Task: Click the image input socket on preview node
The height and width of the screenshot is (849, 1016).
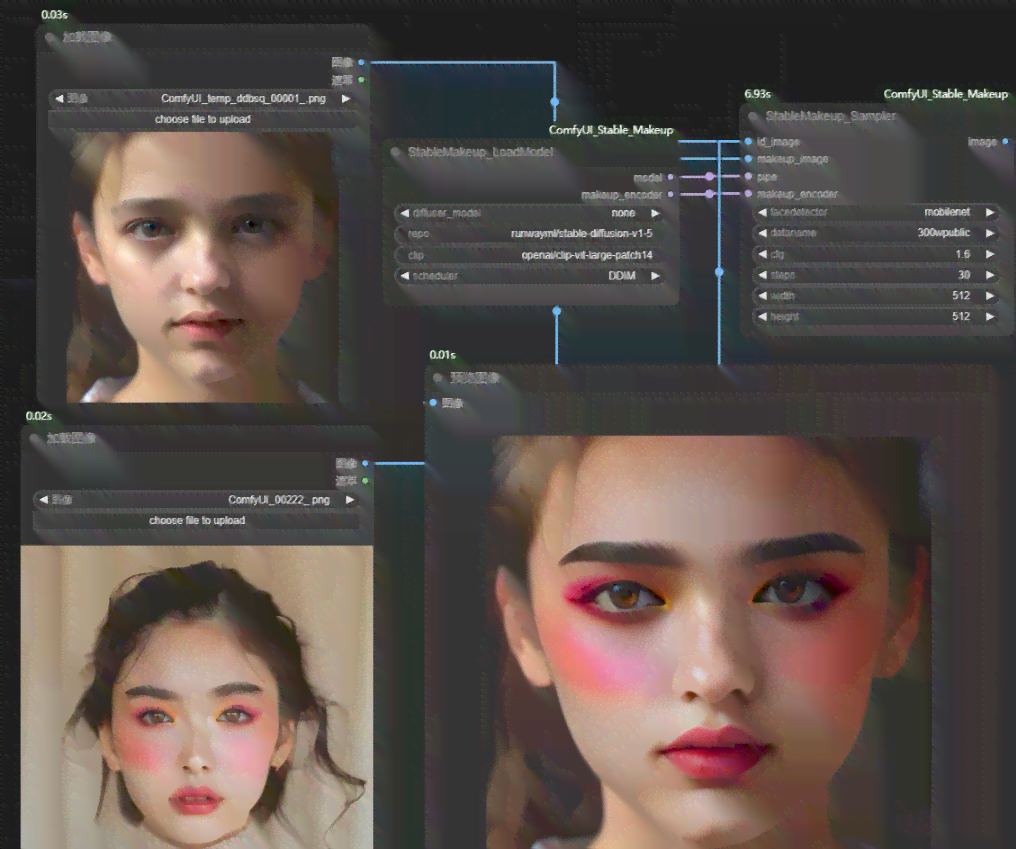Action: pyautogui.click(x=433, y=403)
